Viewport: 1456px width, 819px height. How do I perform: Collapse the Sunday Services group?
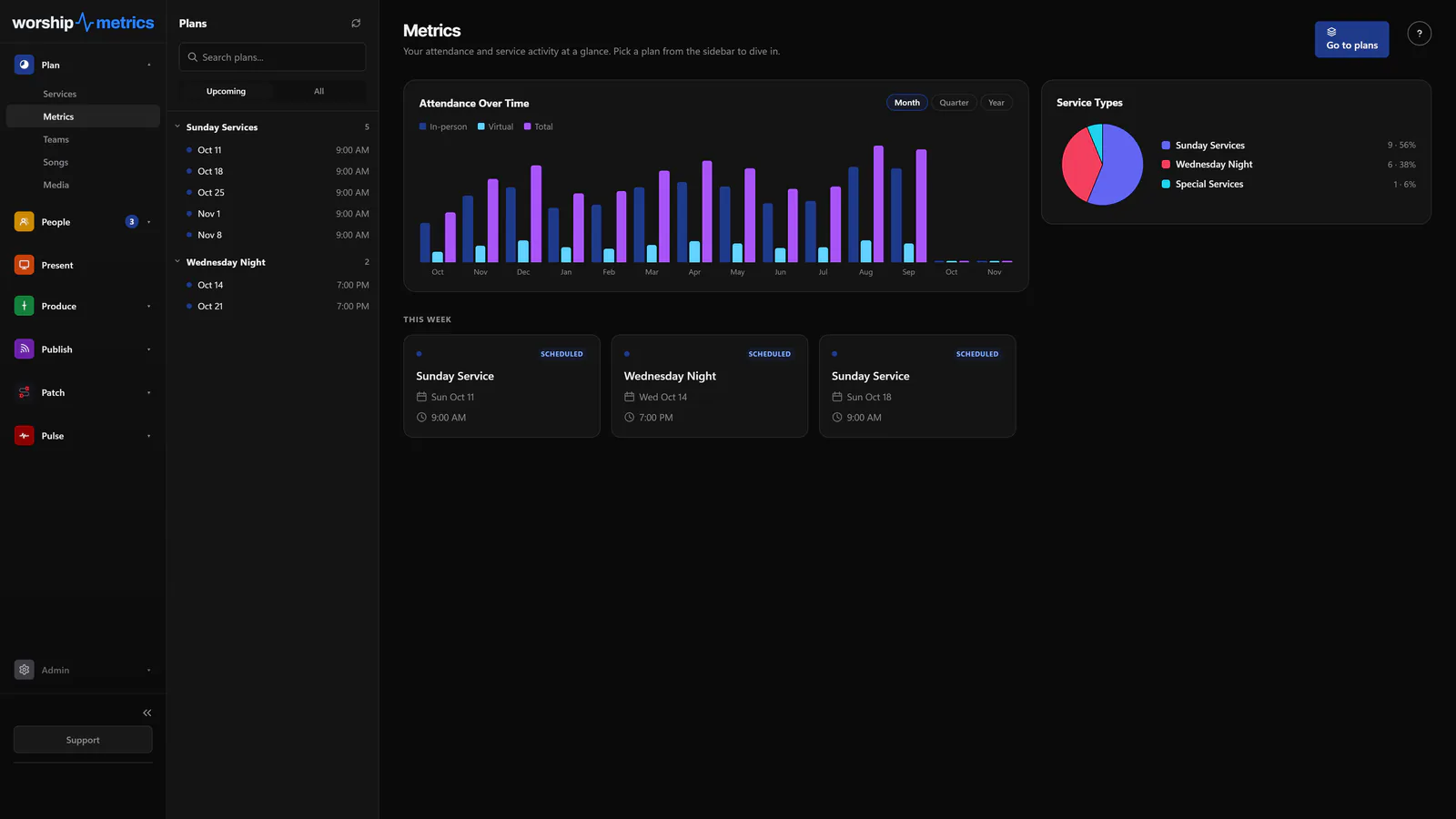pyautogui.click(x=177, y=126)
